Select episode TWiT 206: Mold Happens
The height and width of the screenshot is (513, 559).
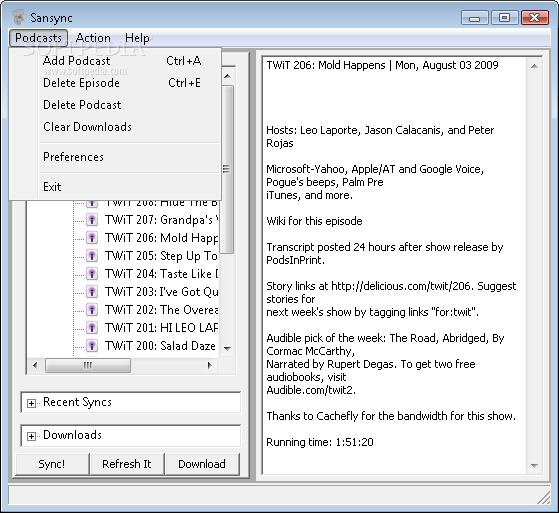click(x=161, y=237)
